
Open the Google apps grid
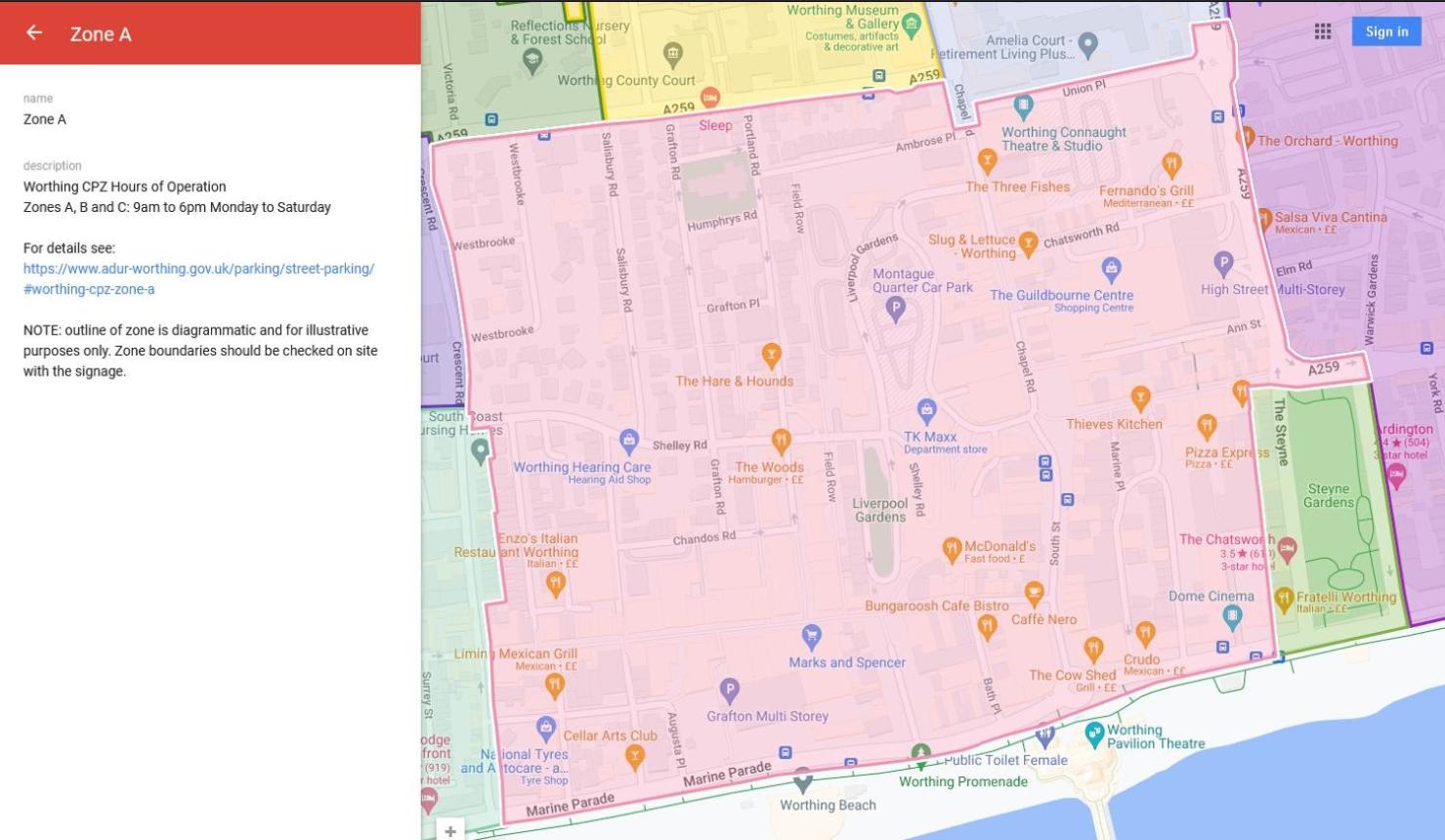click(1323, 31)
